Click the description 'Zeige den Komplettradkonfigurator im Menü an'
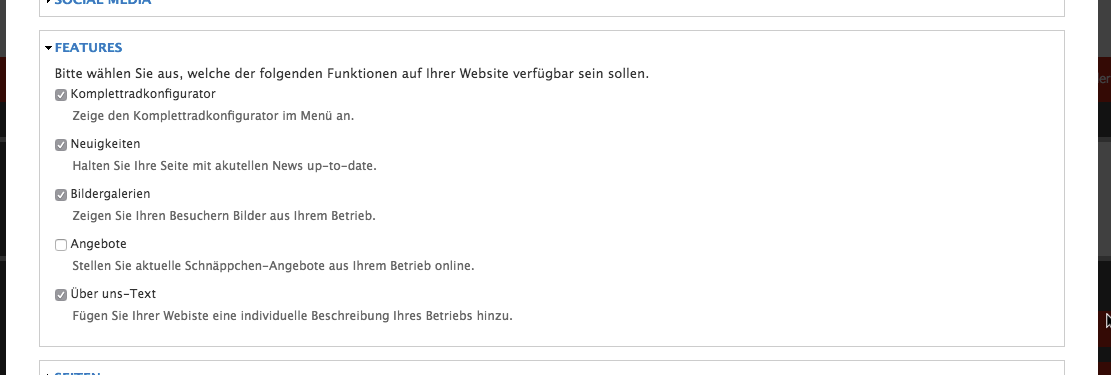Screen dimensions: 1111x375 click(x=213, y=116)
